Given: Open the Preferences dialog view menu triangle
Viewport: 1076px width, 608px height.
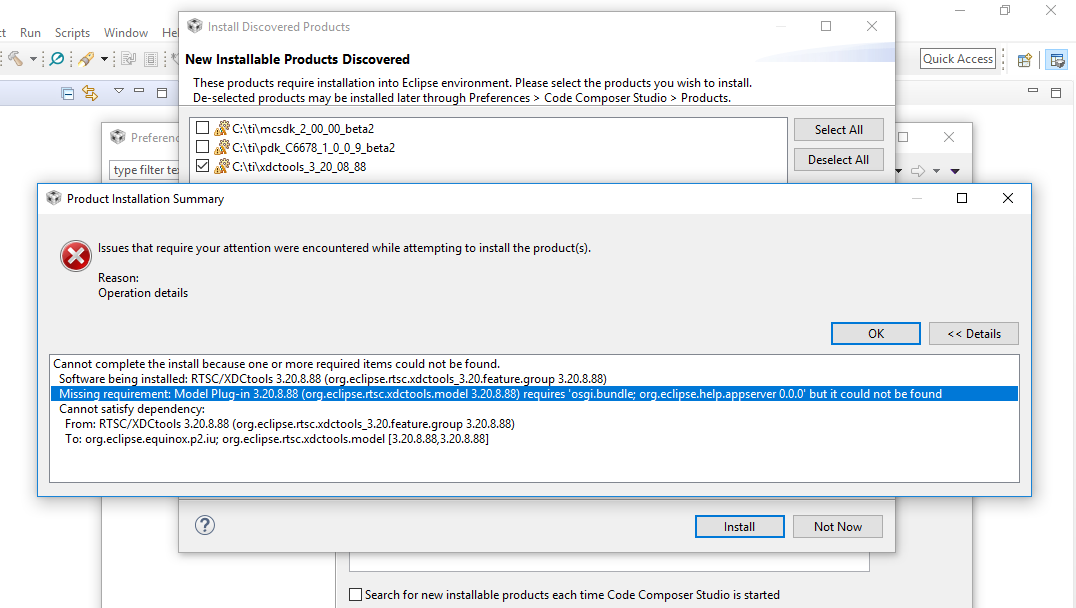Looking at the screenshot, I should coord(955,171).
